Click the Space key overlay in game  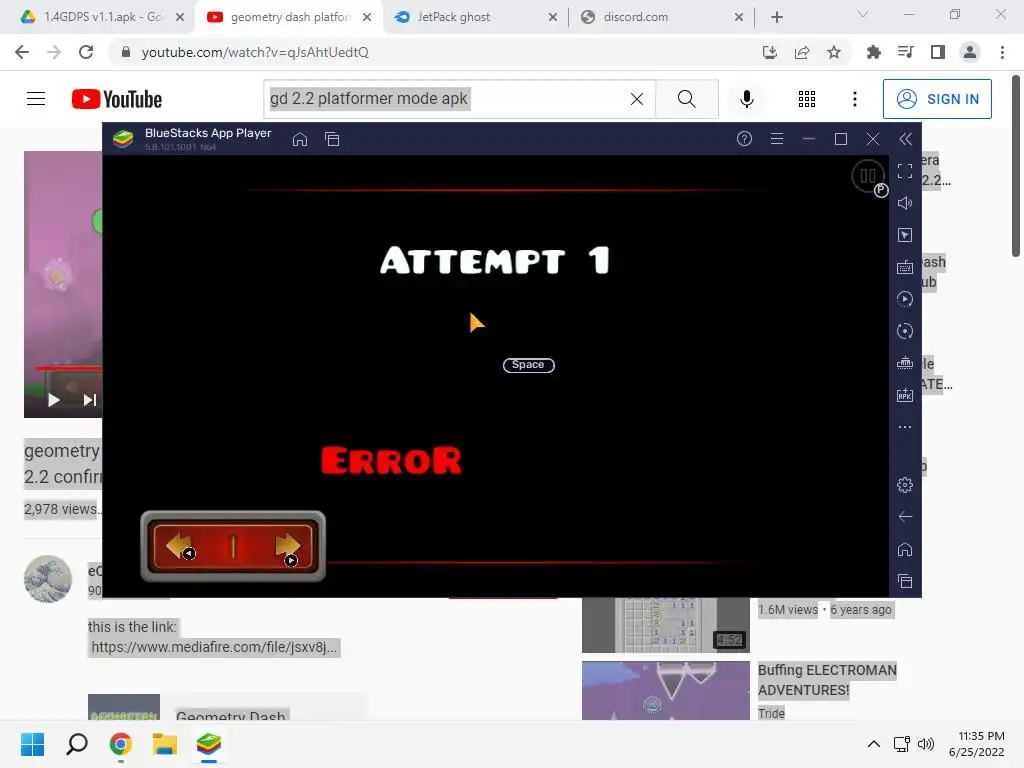click(x=528, y=365)
